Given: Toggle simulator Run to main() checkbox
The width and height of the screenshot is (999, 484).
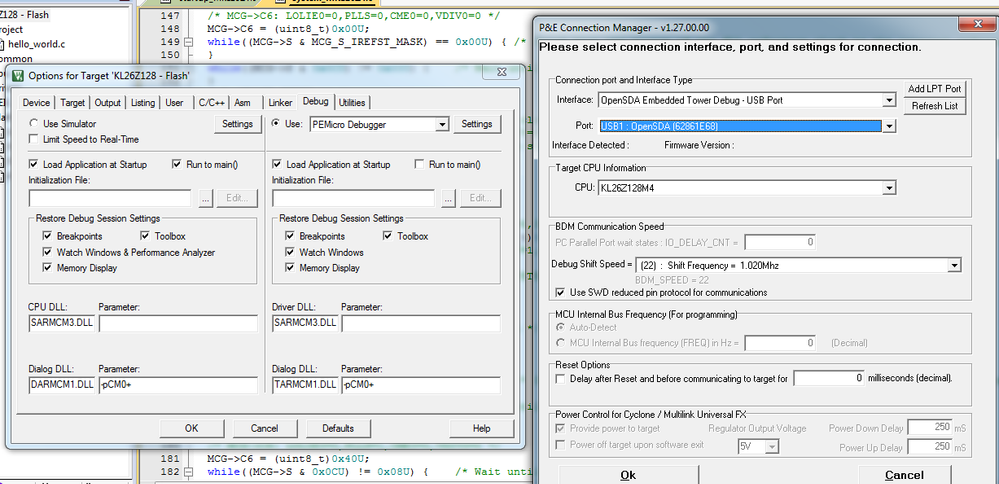Looking at the screenshot, I should pos(176,164).
